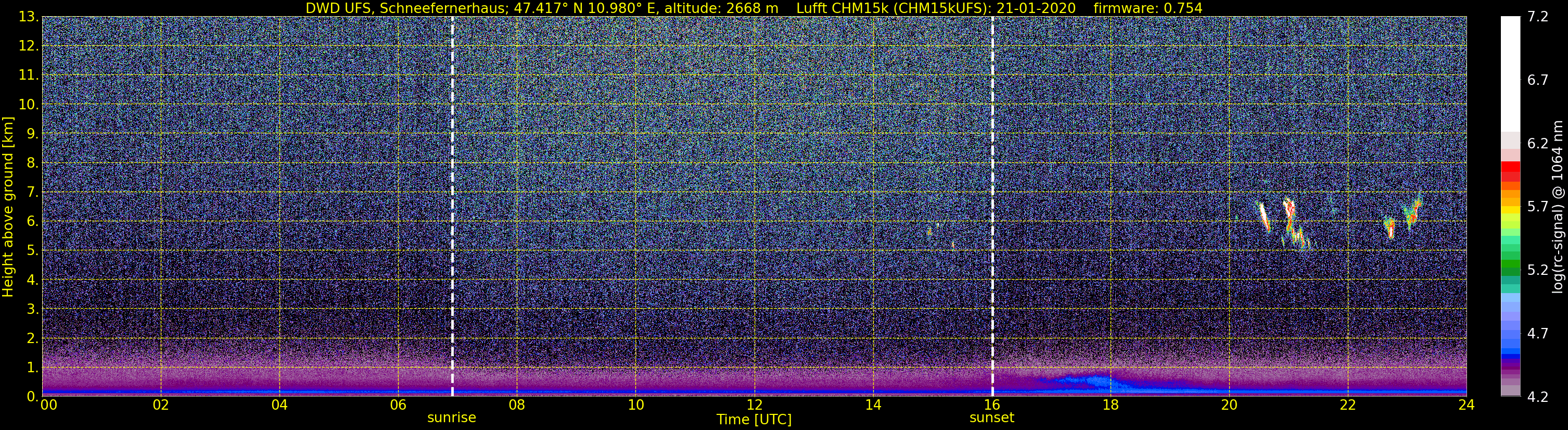The height and width of the screenshot is (430, 1568).
Task: Click the sunset label below the time axis
Action: tap(991, 418)
